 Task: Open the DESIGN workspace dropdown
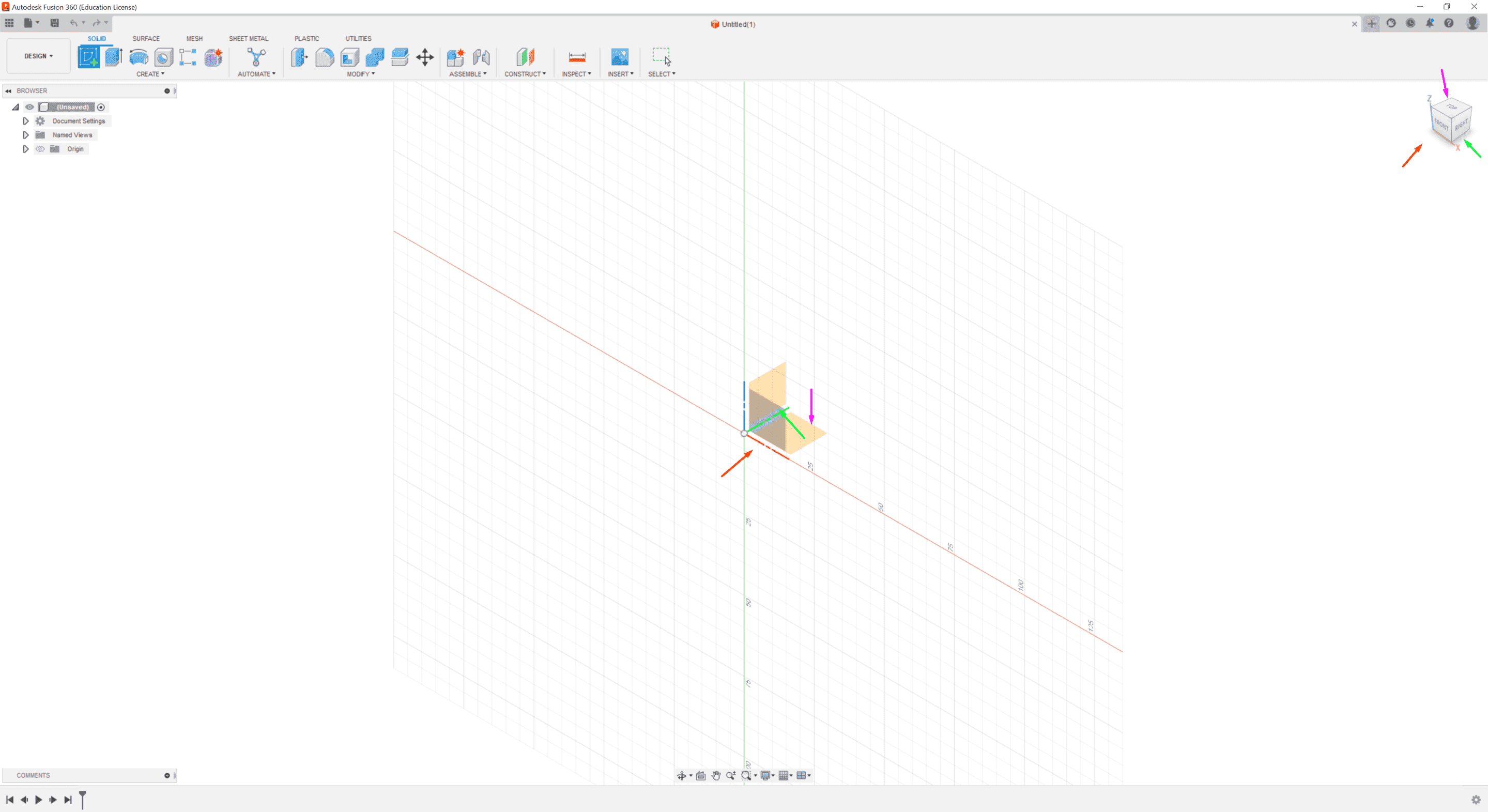[x=39, y=56]
